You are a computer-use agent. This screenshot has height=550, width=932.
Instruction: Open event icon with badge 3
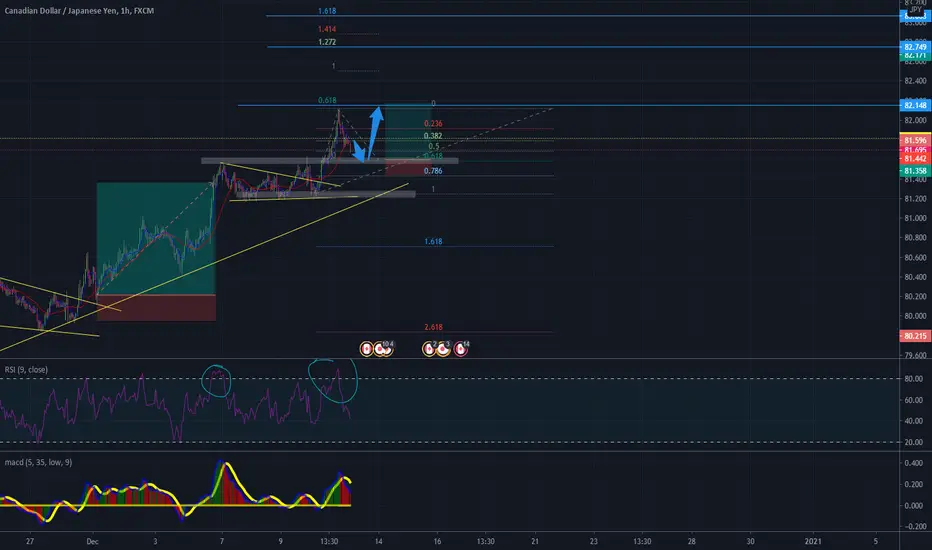(x=443, y=348)
